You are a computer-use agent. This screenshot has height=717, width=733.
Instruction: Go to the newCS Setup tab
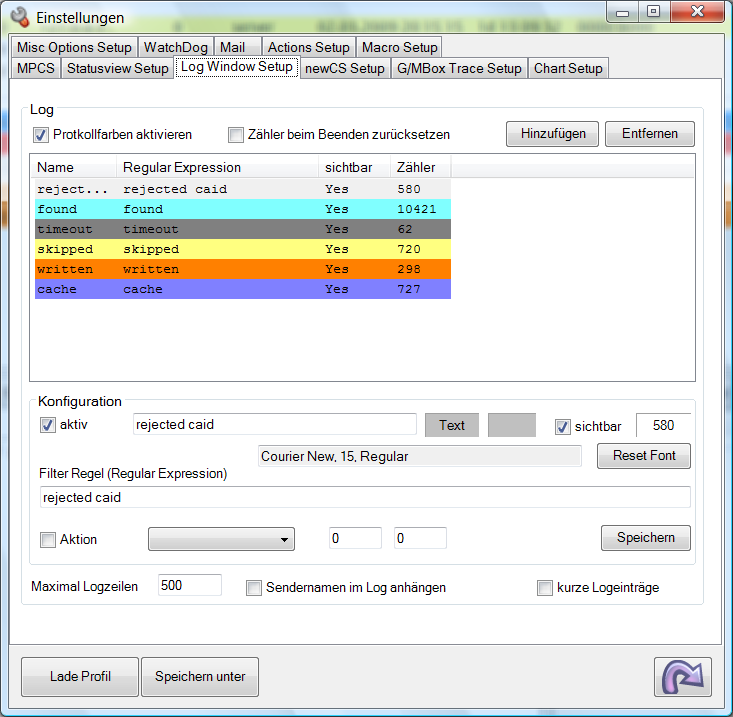344,68
